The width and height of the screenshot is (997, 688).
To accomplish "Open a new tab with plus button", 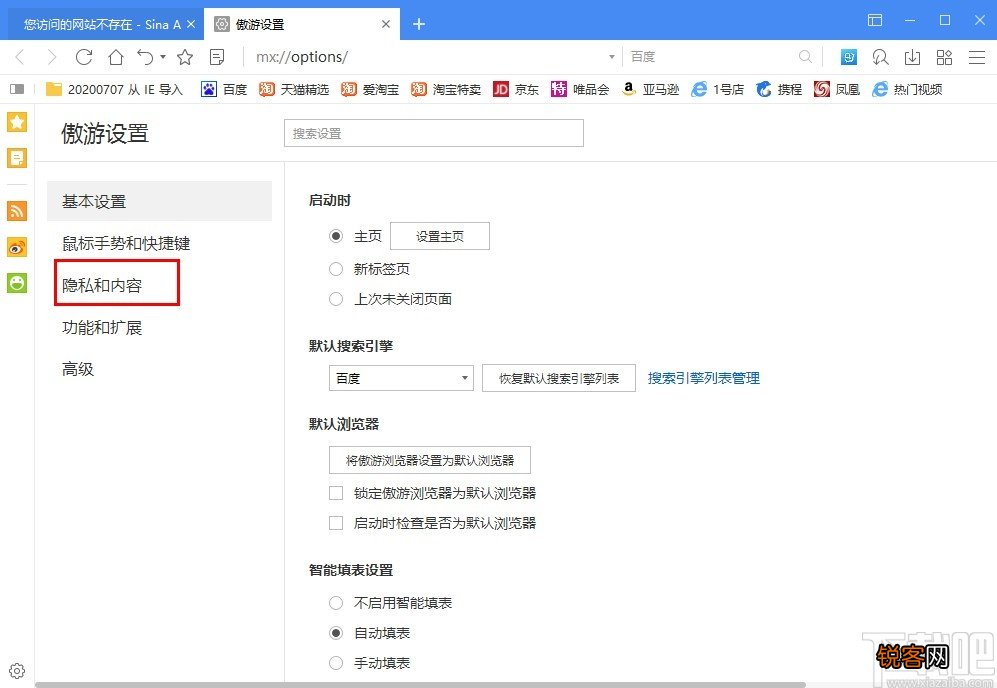I will point(418,24).
